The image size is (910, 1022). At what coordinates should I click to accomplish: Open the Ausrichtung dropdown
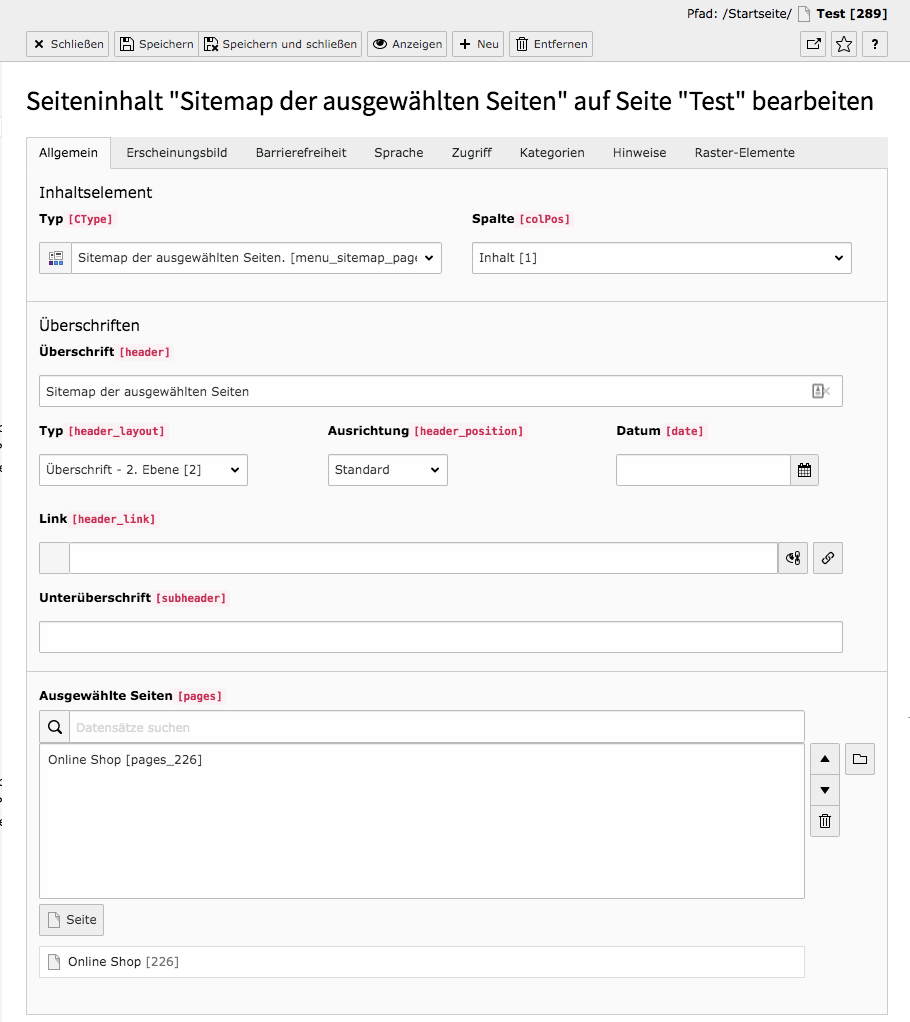388,470
